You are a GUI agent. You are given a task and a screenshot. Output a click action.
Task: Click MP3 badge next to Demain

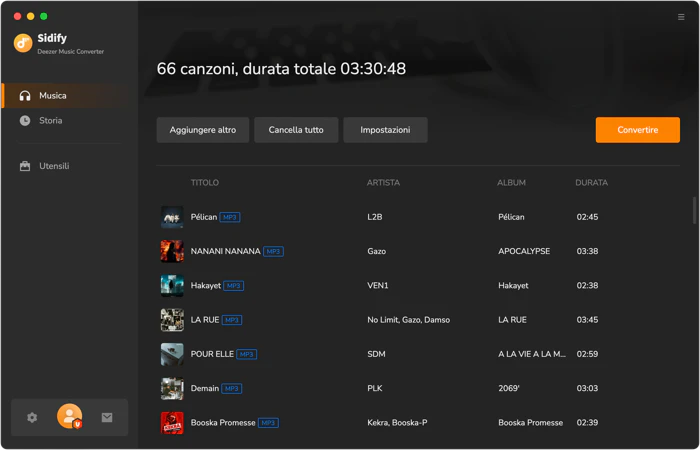[x=232, y=388]
